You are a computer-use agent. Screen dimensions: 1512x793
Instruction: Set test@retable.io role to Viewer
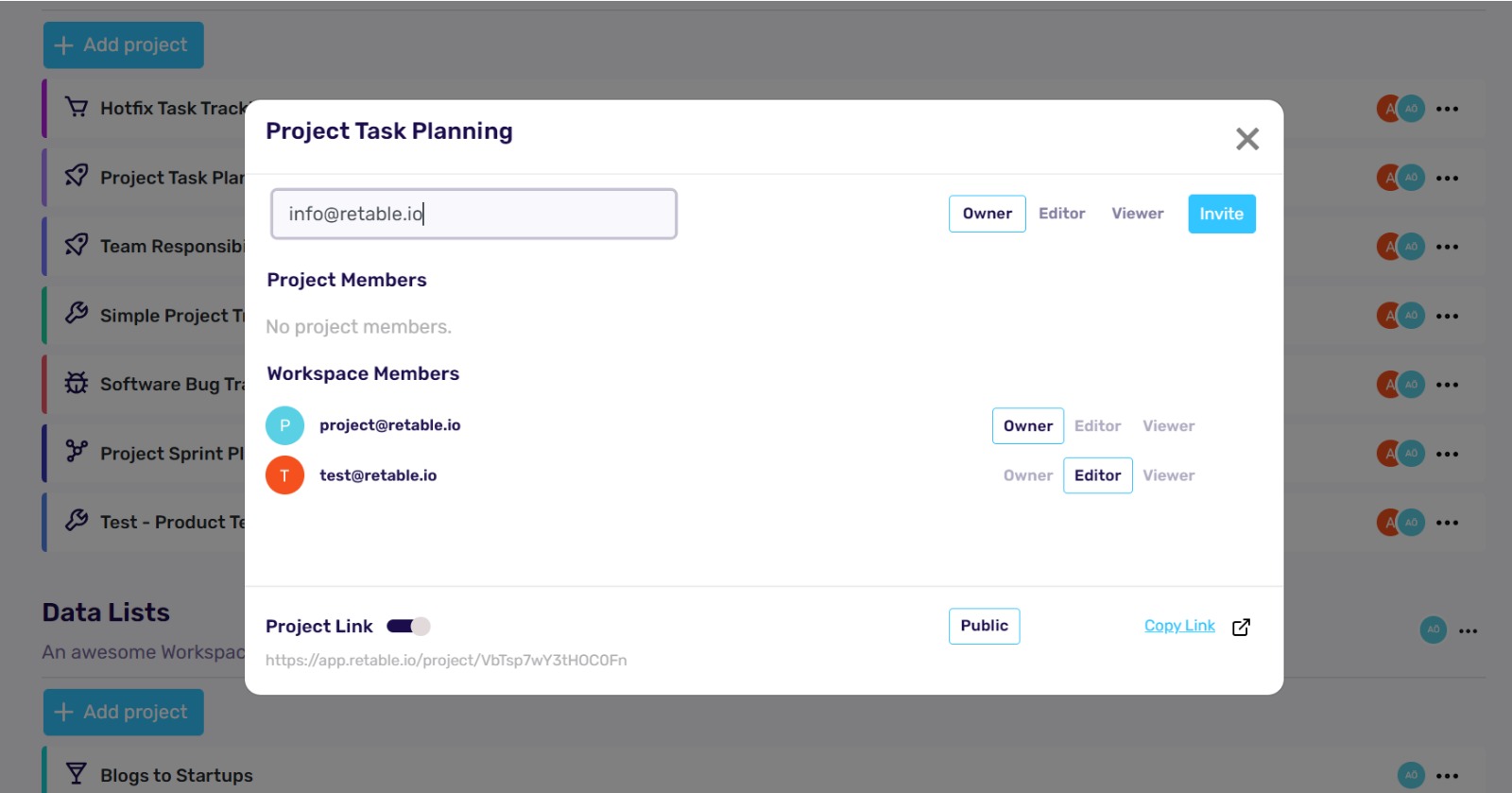point(1168,475)
